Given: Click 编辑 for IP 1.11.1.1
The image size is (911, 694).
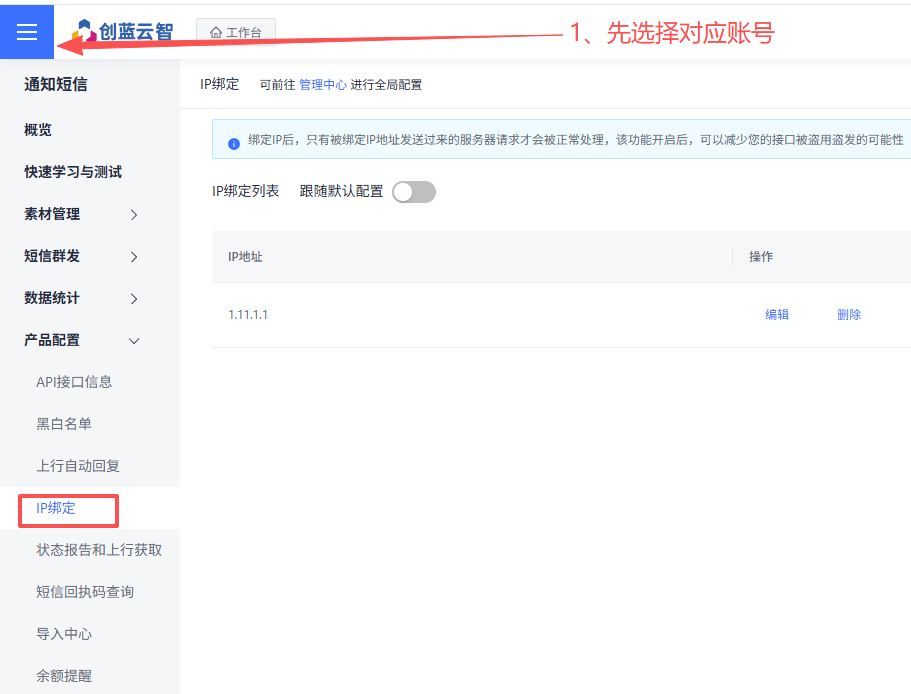Looking at the screenshot, I should (x=777, y=315).
